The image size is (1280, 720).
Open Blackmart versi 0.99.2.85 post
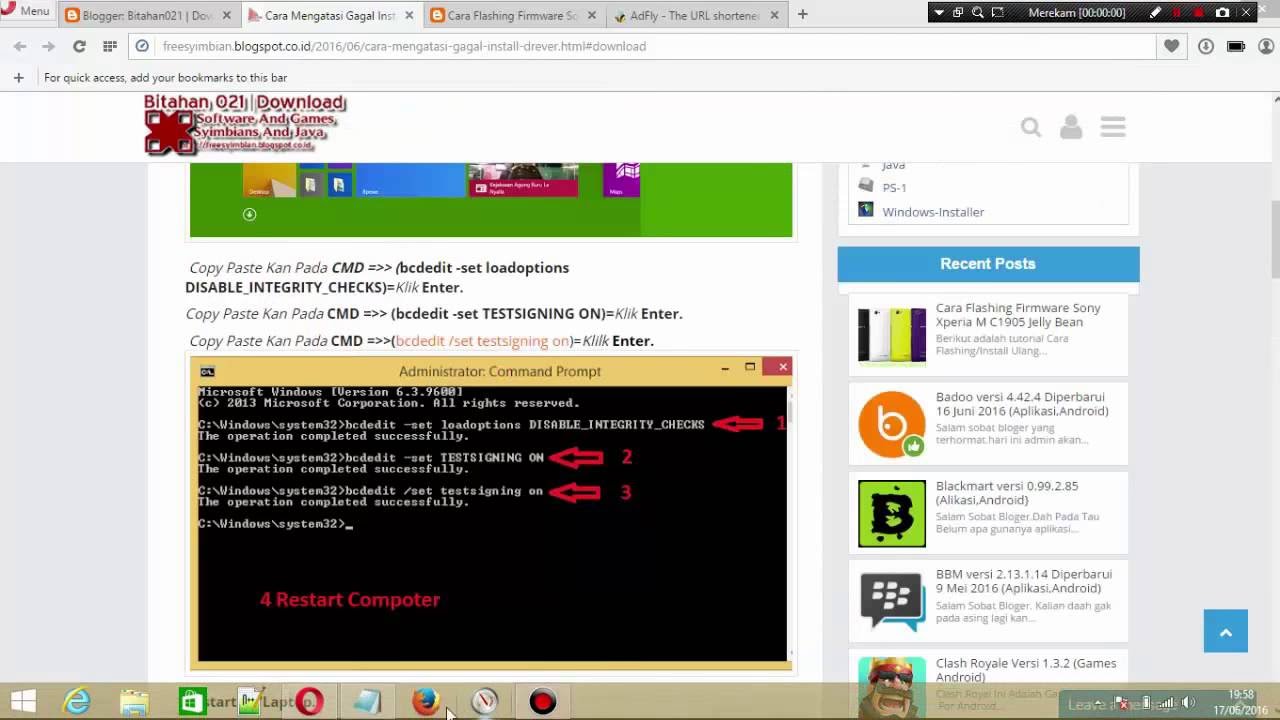pyautogui.click(x=1007, y=493)
